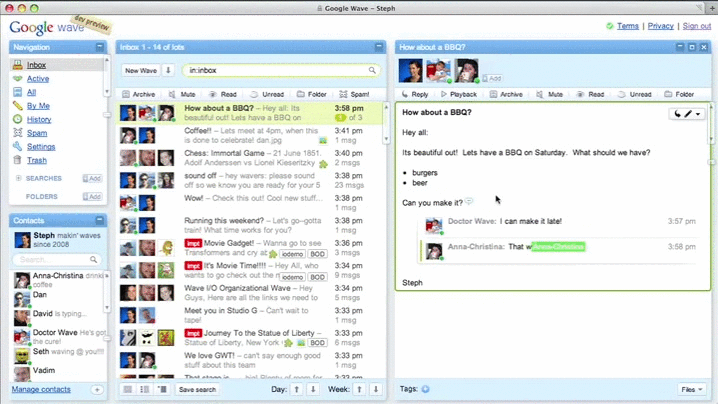Image resolution: width=718 pixels, height=404 pixels.
Task: Open the Files dropdown
Action: 691,389
